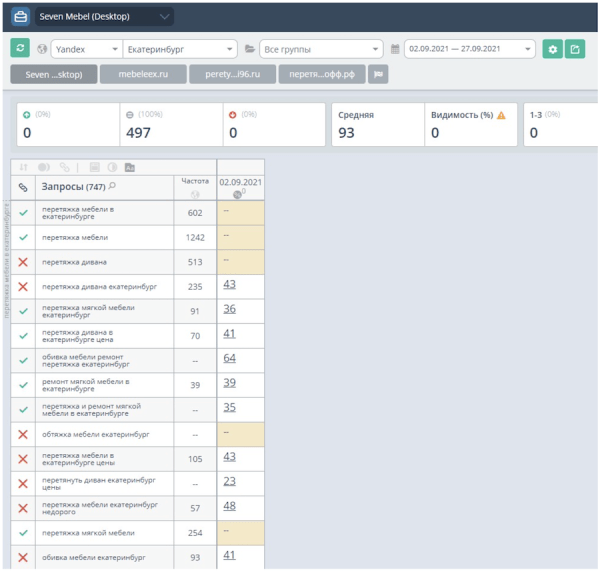This screenshot has width=600, height=572.
Task: Click position 64 link for обивка мебели ремонт
Action: click(229, 358)
